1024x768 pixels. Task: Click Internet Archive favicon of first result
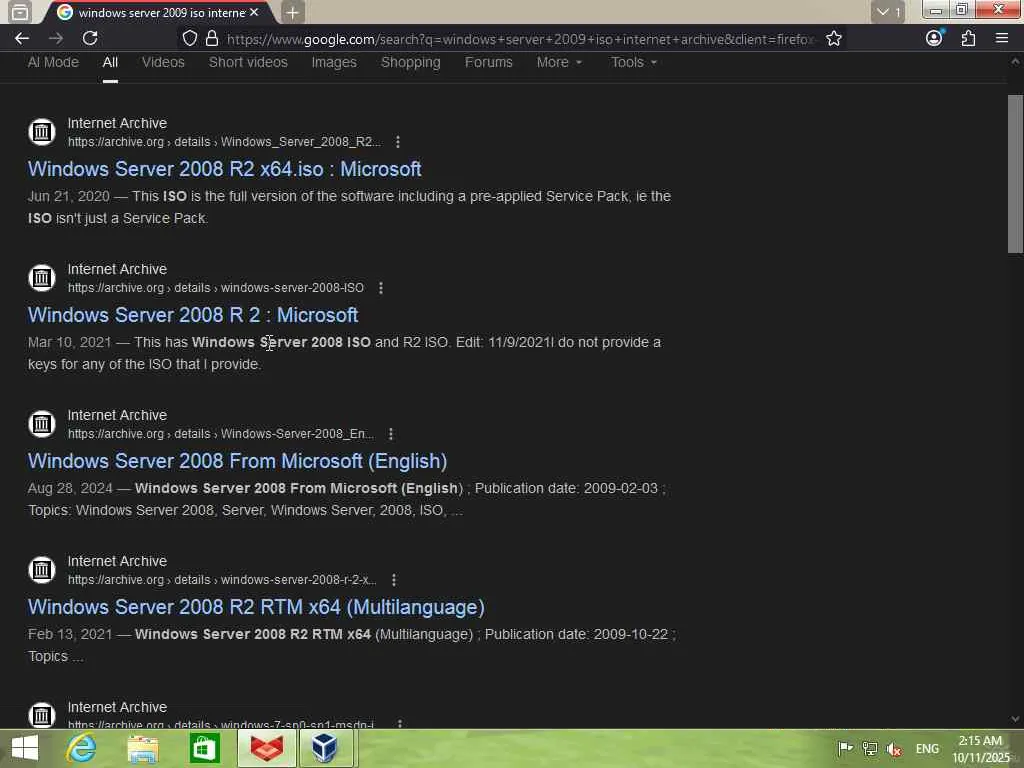pyautogui.click(x=42, y=132)
